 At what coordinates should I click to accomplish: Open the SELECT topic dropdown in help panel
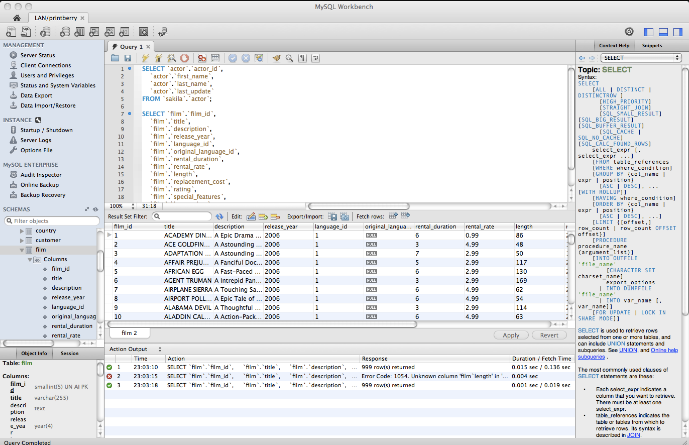[x=640, y=59]
